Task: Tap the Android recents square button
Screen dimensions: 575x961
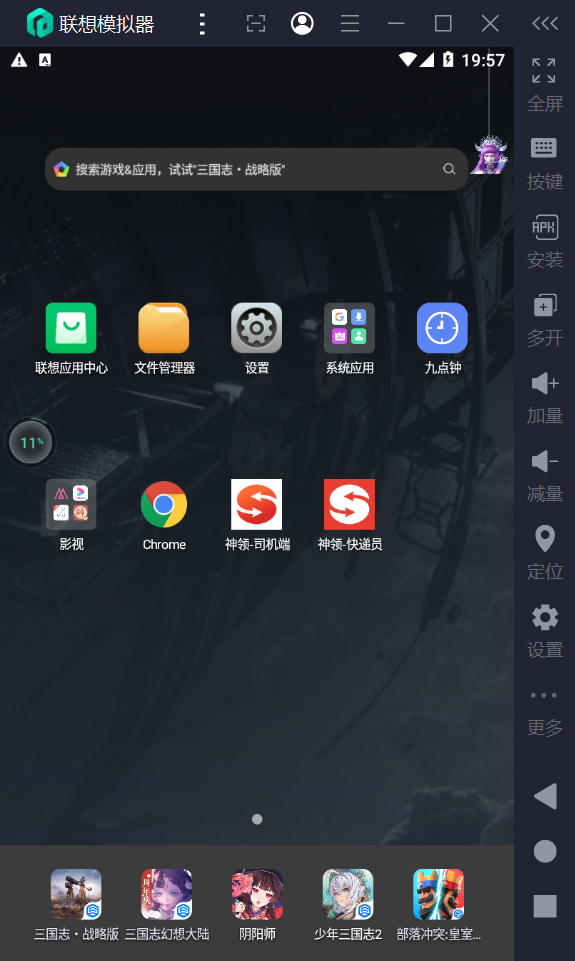Action: 545,906
